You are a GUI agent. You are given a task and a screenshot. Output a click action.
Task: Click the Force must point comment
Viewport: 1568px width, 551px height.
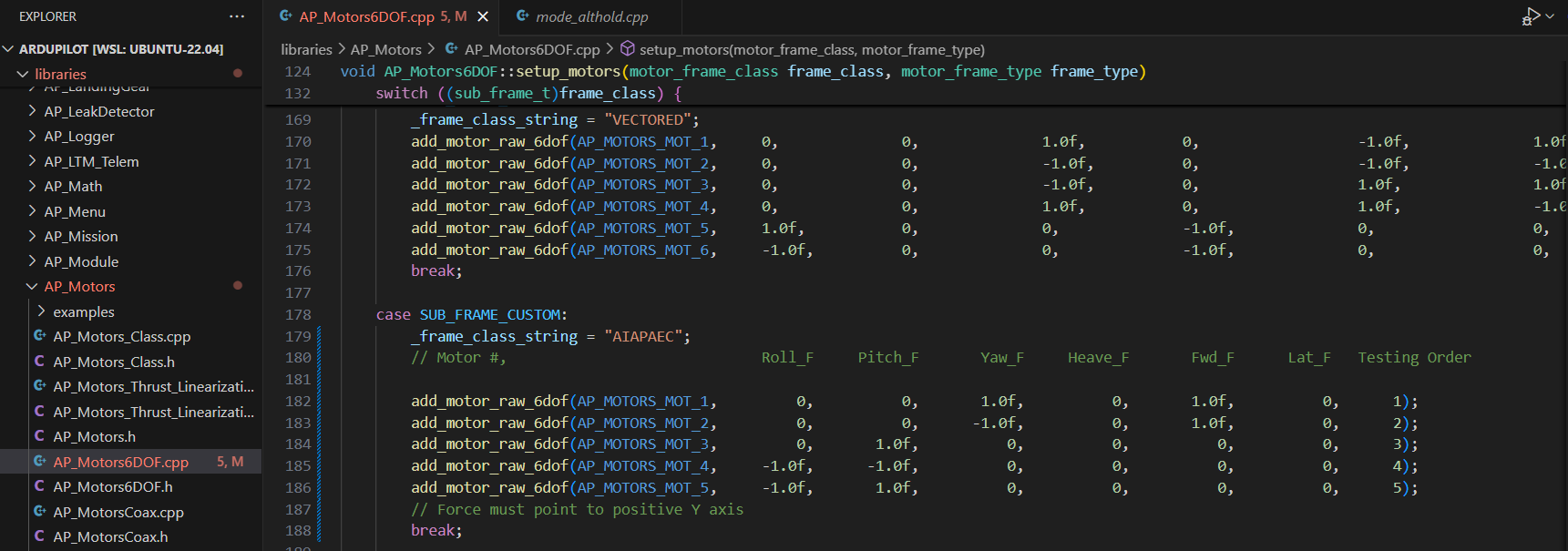578,509
